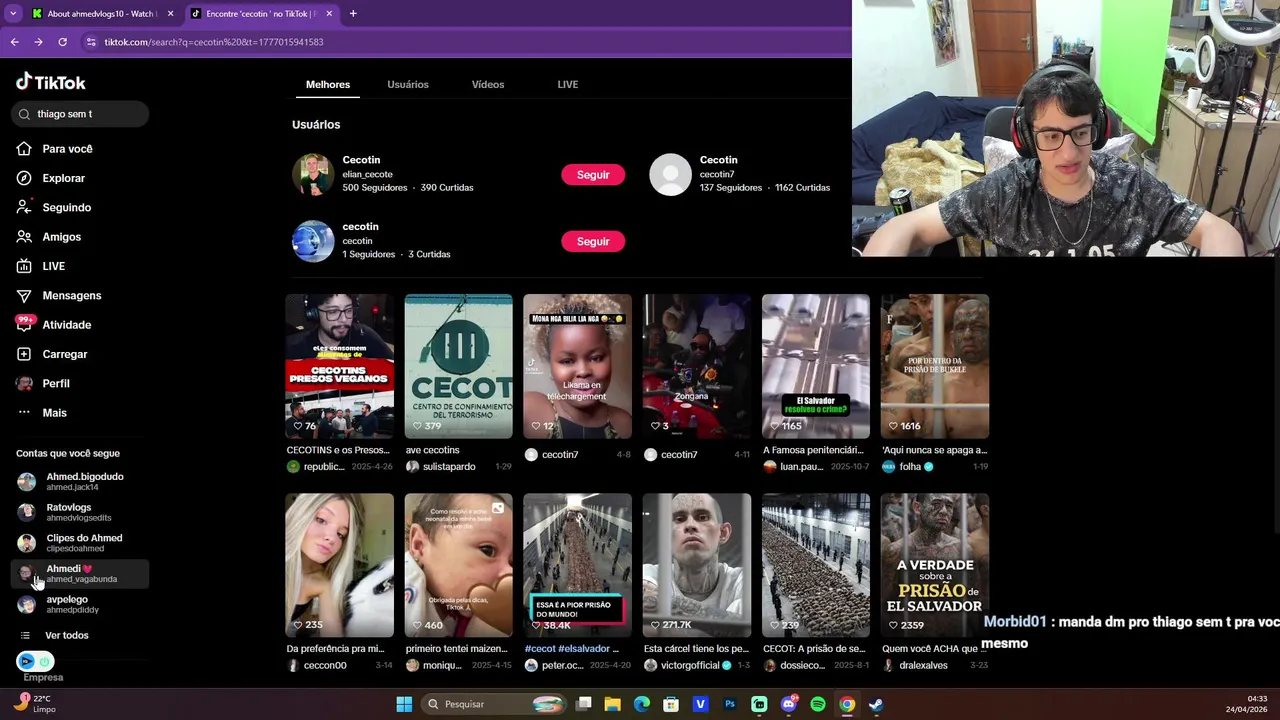The width and height of the screenshot is (1280, 720).
Task: Switch to the Vídeos tab
Action: click(488, 85)
